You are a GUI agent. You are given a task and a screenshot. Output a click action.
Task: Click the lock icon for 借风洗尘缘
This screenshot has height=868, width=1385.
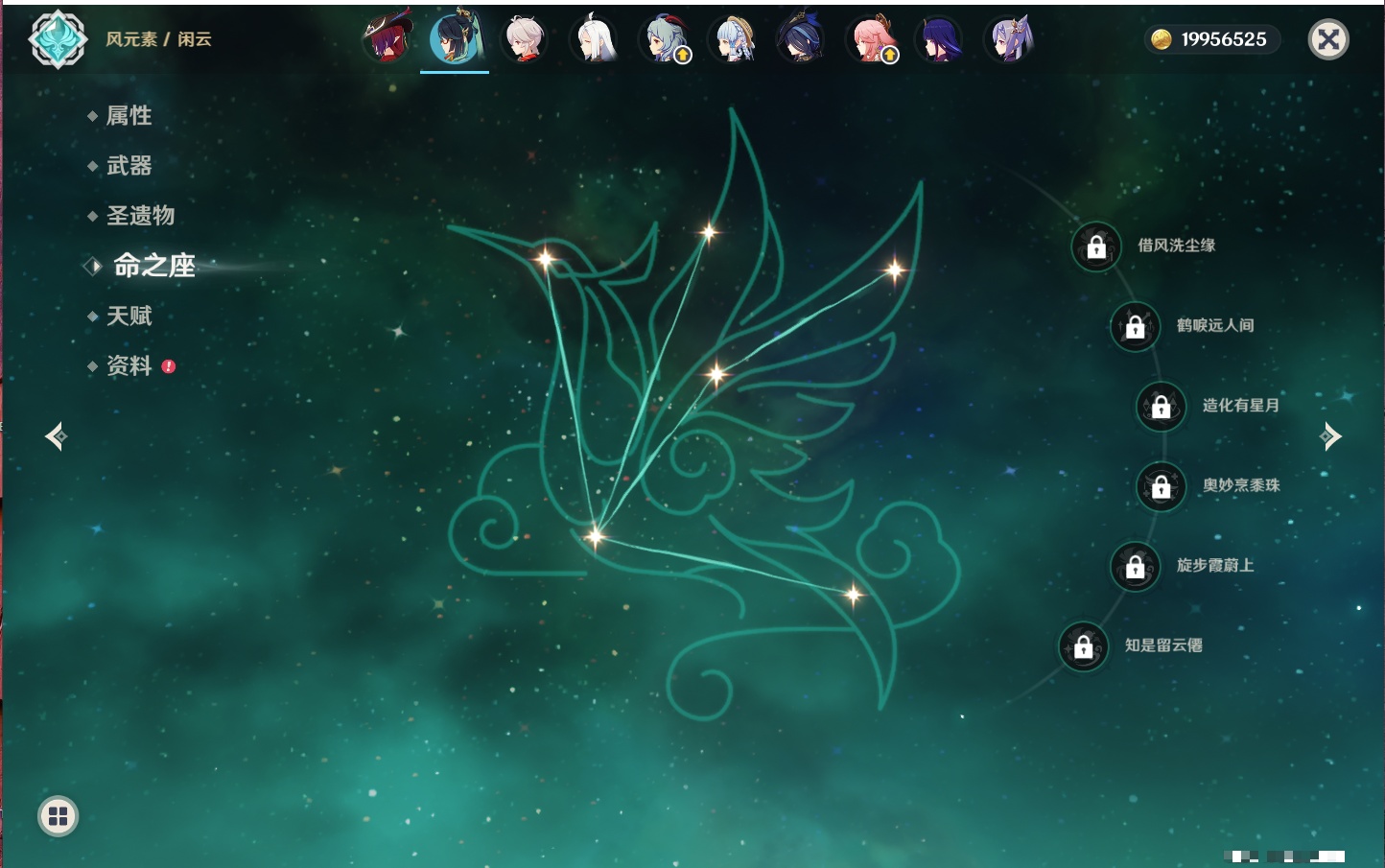coord(1096,246)
